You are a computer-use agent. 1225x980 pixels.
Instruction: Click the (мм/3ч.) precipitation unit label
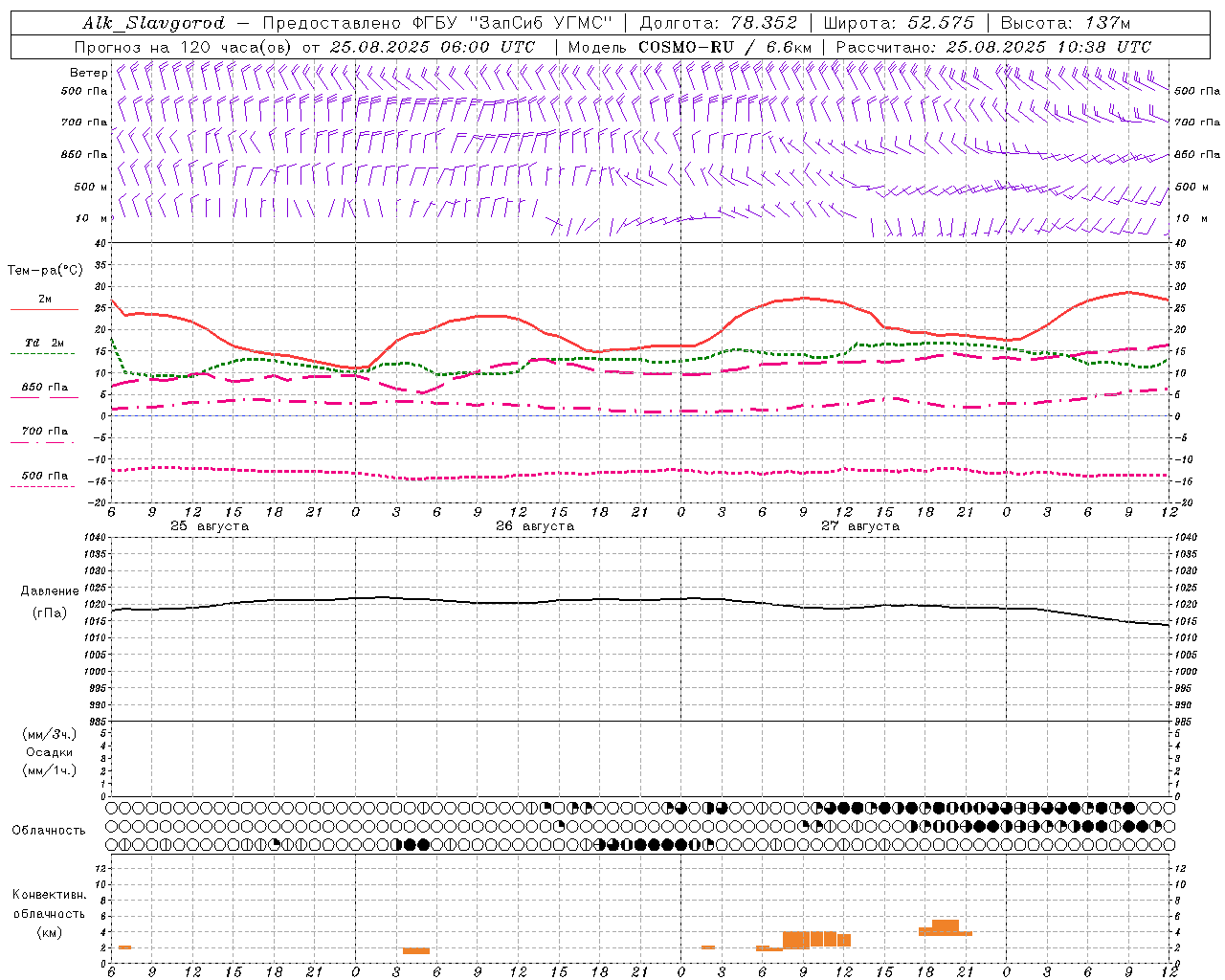(x=50, y=734)
